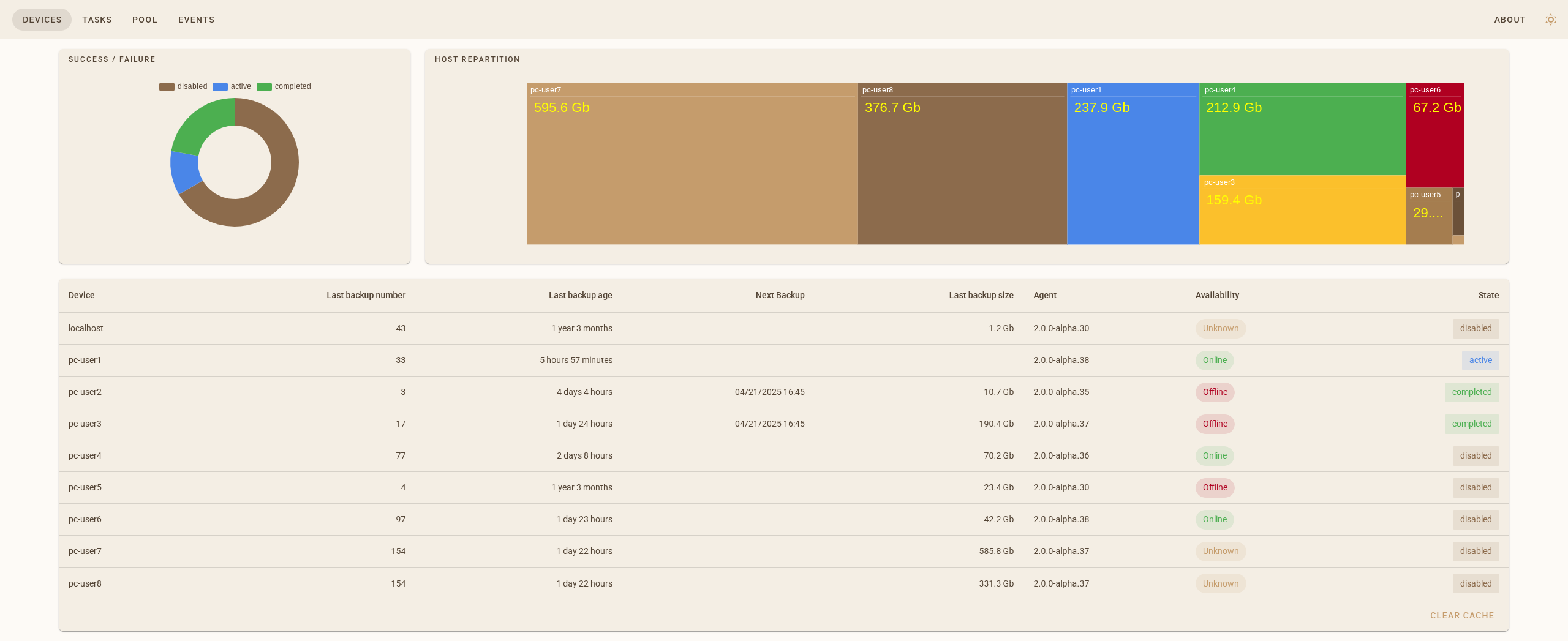
Task: Click the Offline chip in pc-user2 row
Action: 1215,392
